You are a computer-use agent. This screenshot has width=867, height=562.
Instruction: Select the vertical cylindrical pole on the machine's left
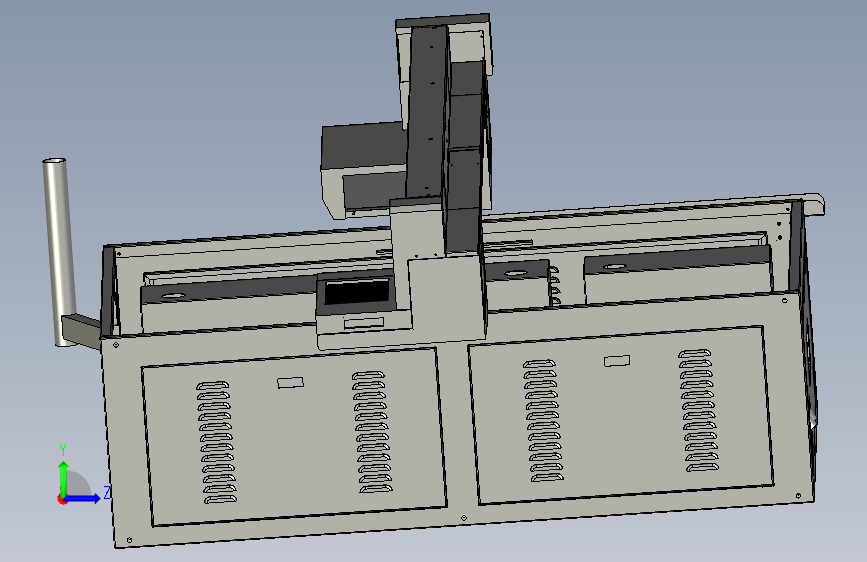click(59, 252)
